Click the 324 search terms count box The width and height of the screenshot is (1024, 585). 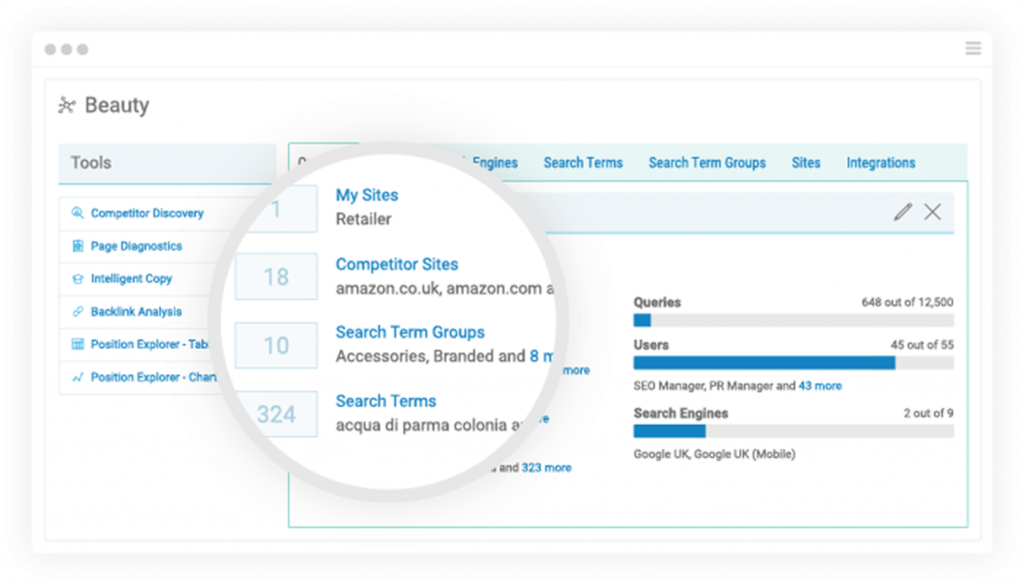click(276, 414)
